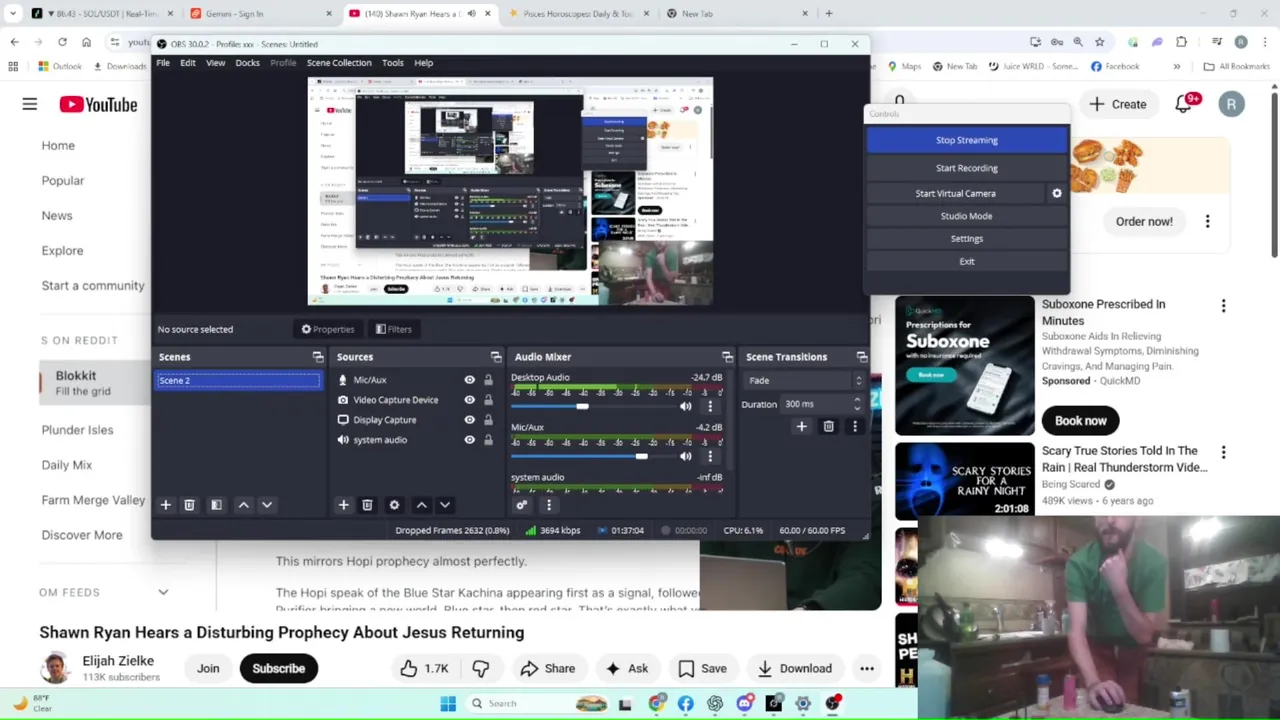
Task: Mute Mic/Aux in the Audio Mixer
Action: 686,456
